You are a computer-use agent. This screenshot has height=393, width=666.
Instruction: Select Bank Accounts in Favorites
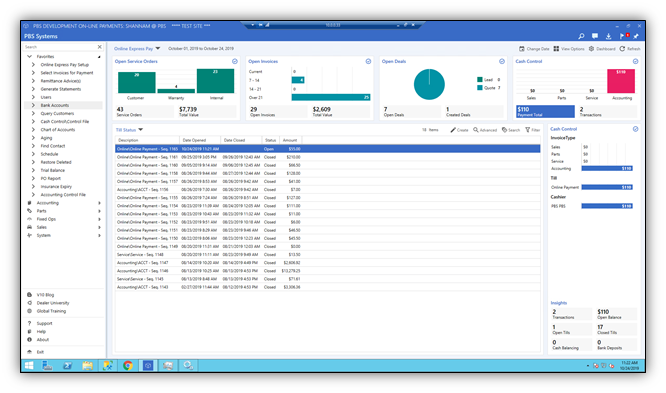54,105
